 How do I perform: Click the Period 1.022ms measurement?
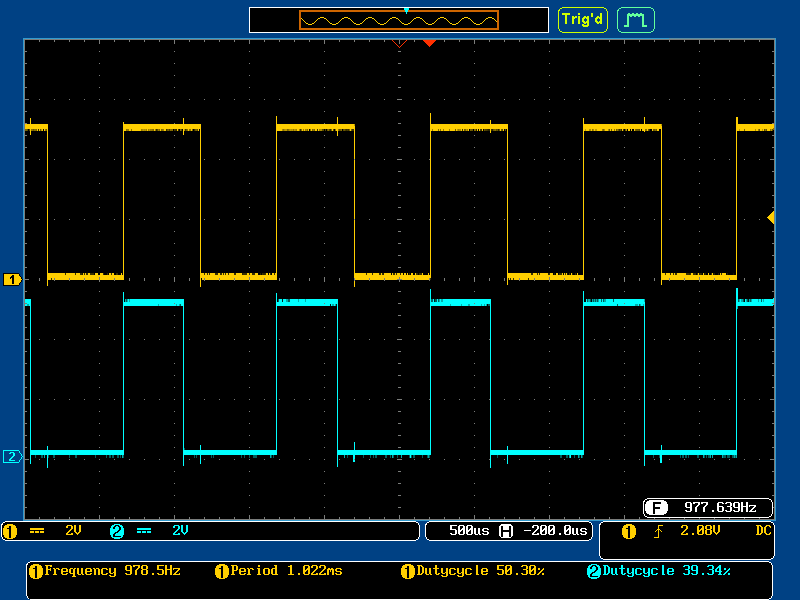click(x=286, y=570)
